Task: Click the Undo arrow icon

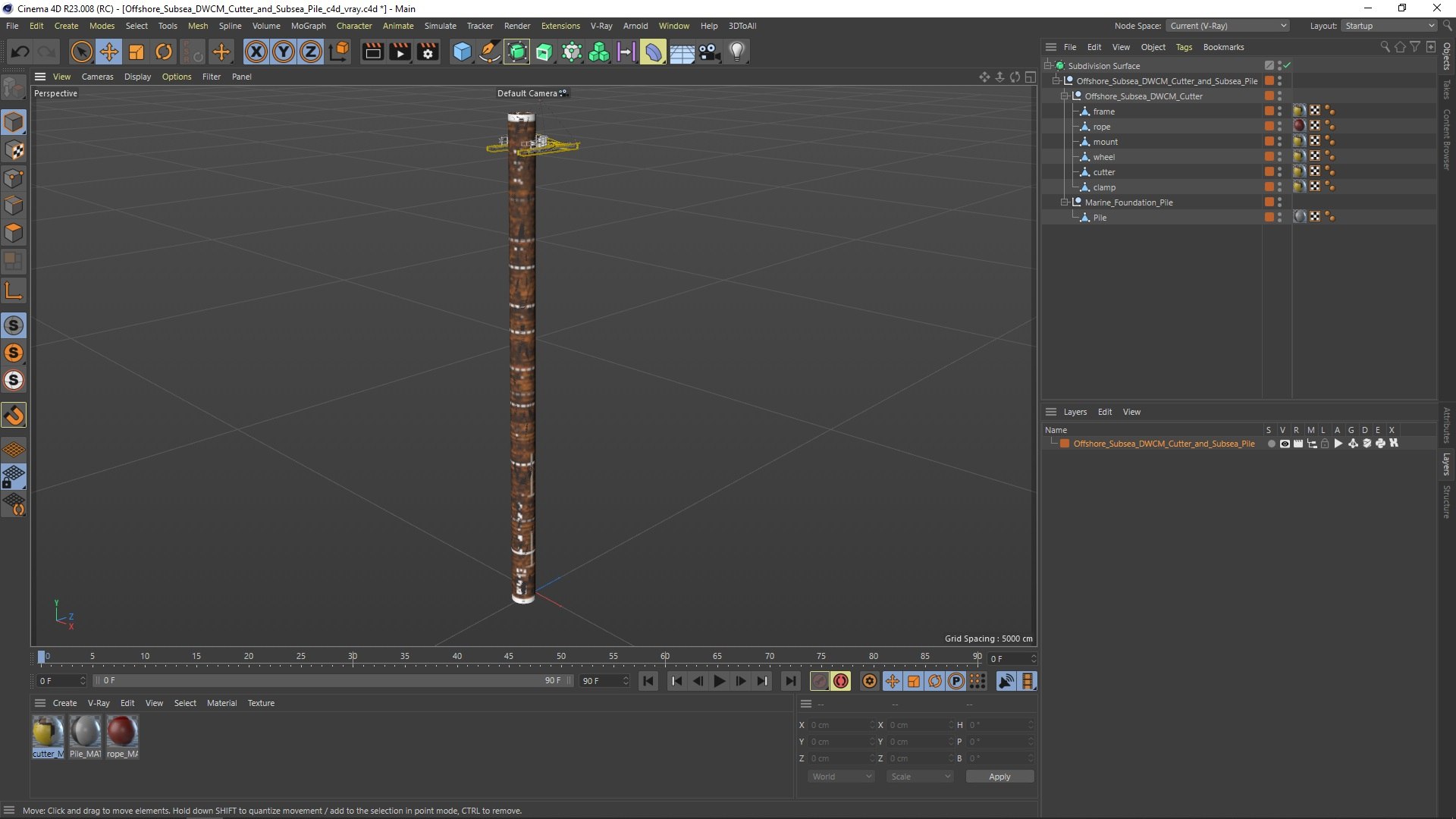Action: [20, 52]
